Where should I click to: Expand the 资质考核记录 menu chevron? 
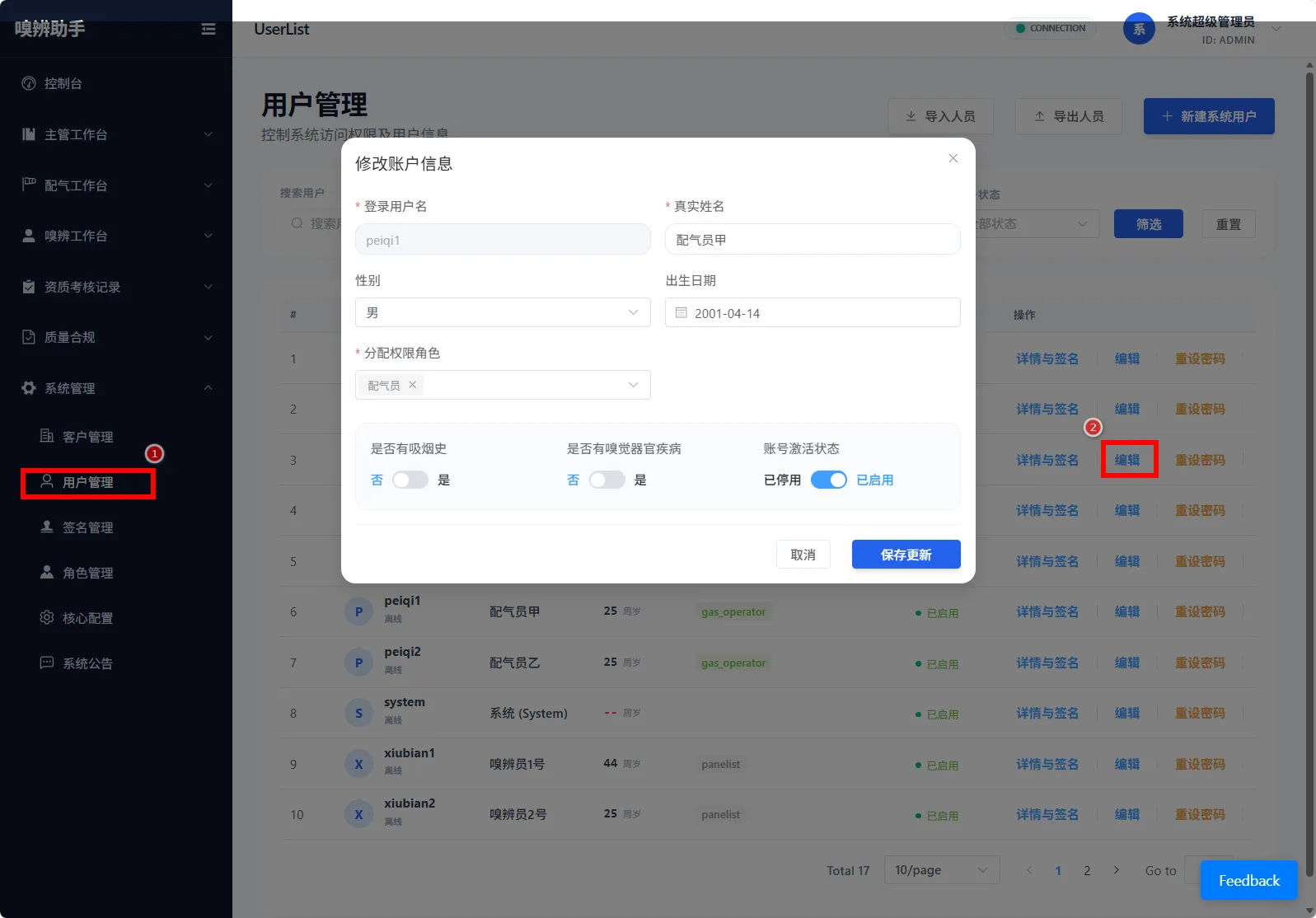point(208,287)
